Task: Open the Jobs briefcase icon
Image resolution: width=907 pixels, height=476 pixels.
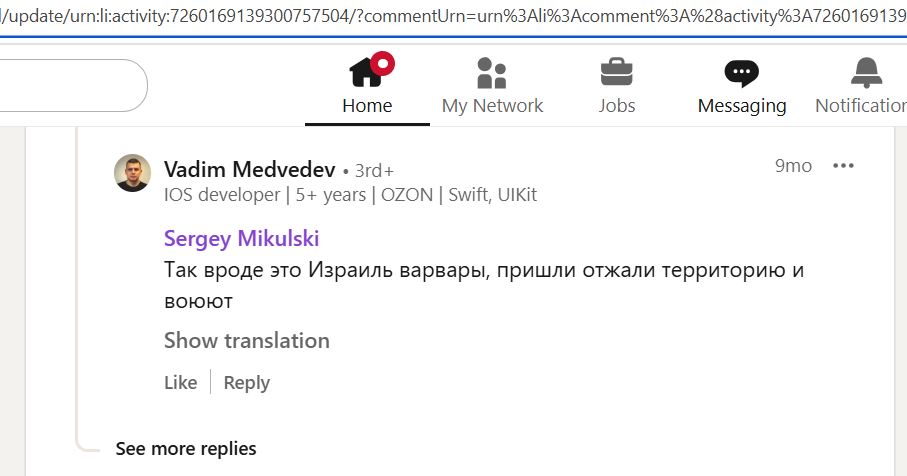Action: tap(617, 72)
